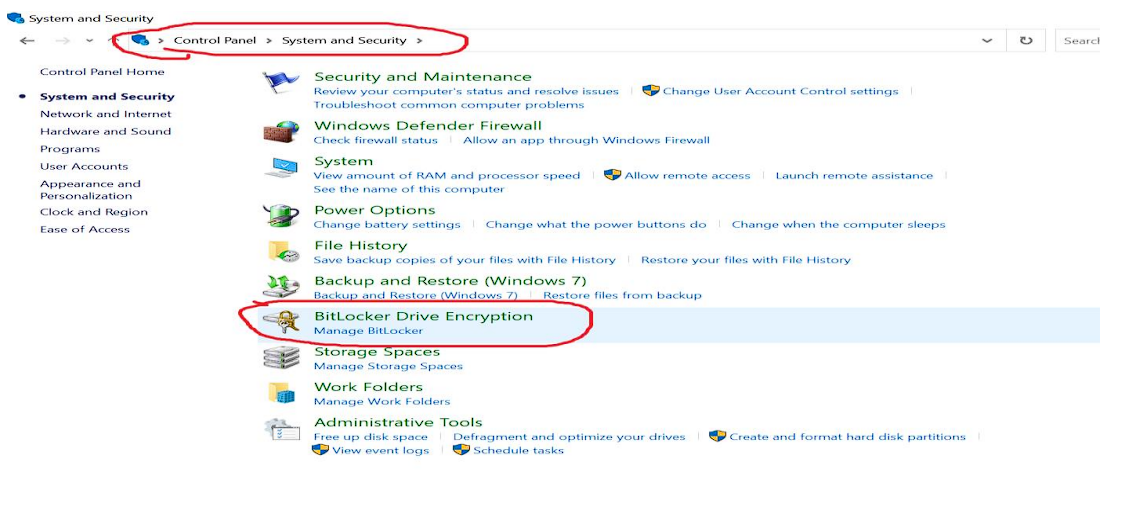Image resolution: width=1133 pixels, height=515 pixels.
Task: Open the Security and Maintenance heading
Action: (x=423, y=77)
